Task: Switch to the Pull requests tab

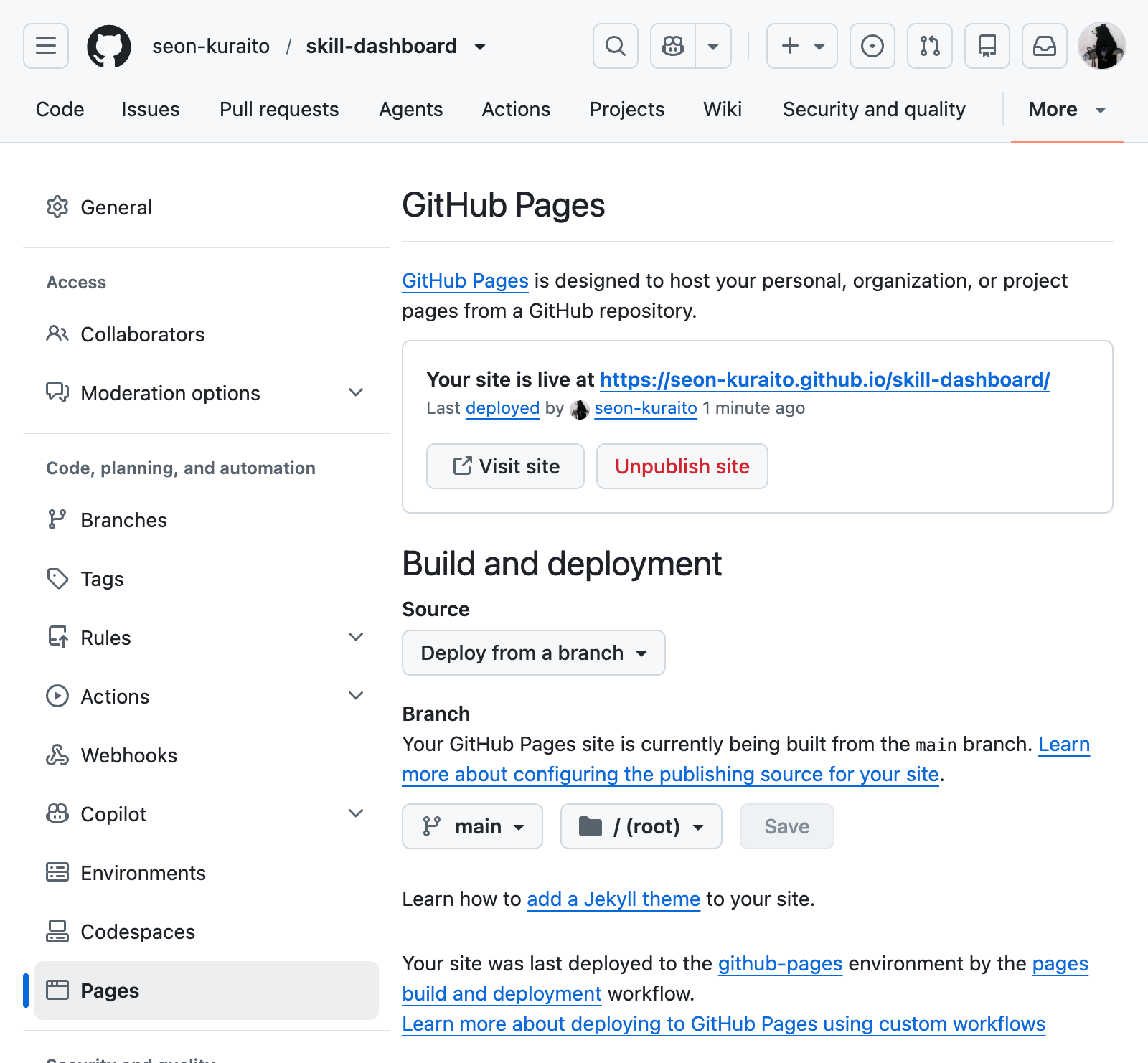Action: tap(279, 109)
